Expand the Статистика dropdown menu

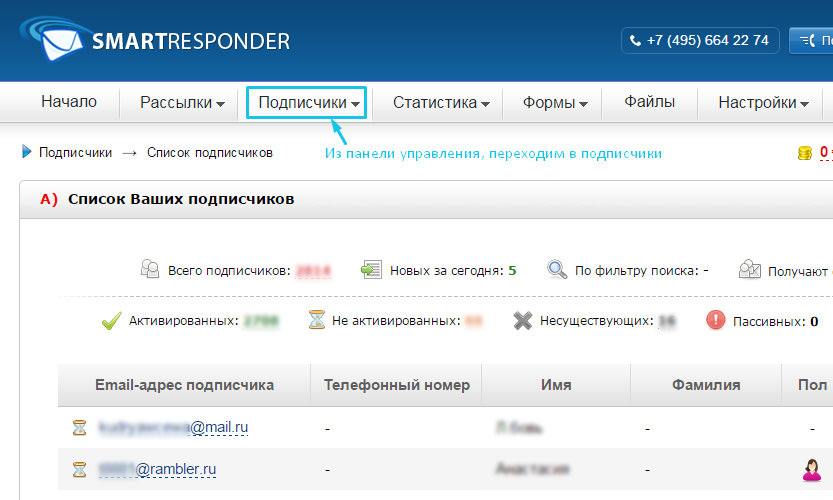pyautogui.click(x=441, y=103)
